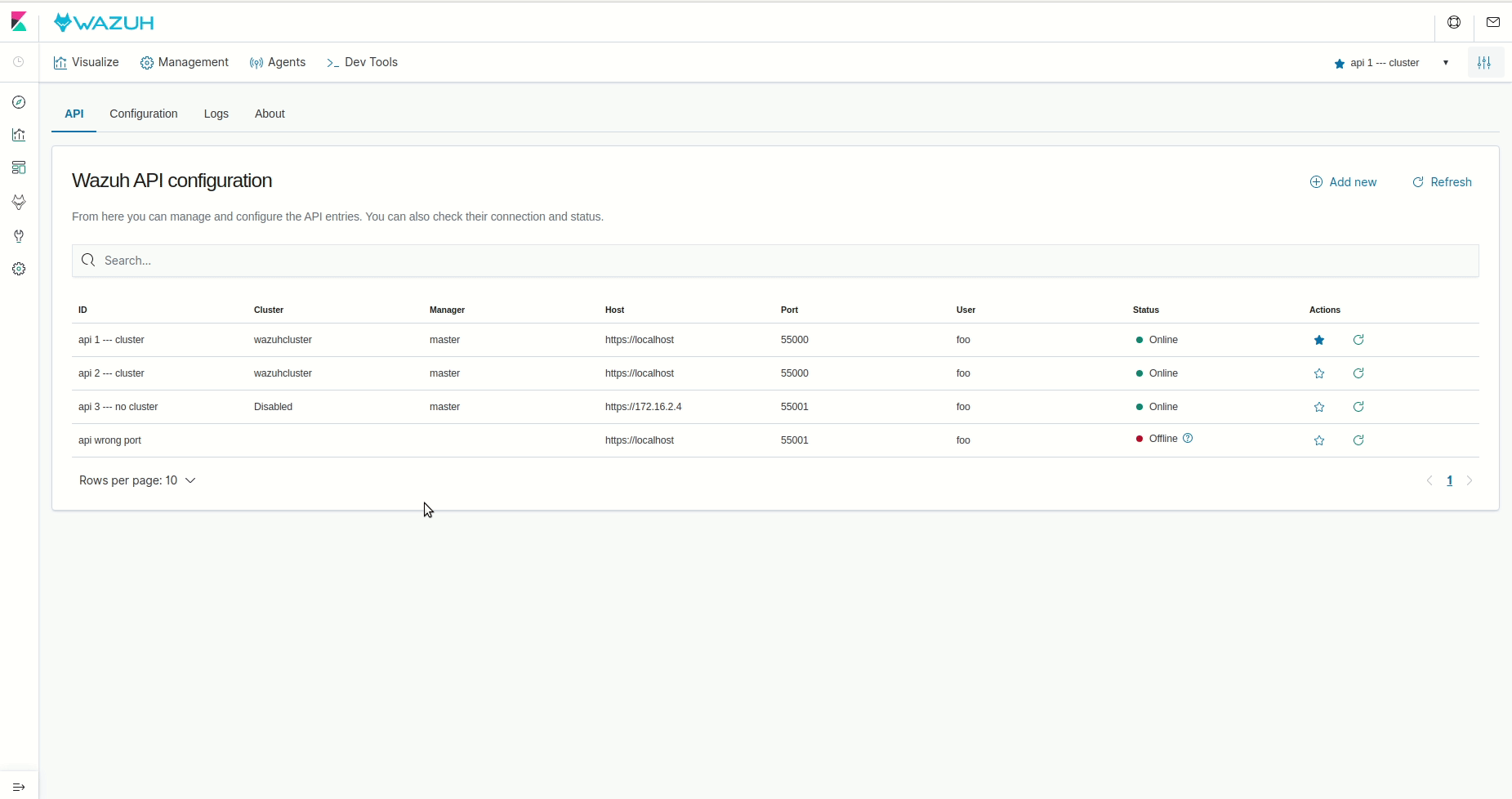Screen dimensions: 1512x799
Task: Set api 2 cluster as default API
Action: (x=1319, y=373)
